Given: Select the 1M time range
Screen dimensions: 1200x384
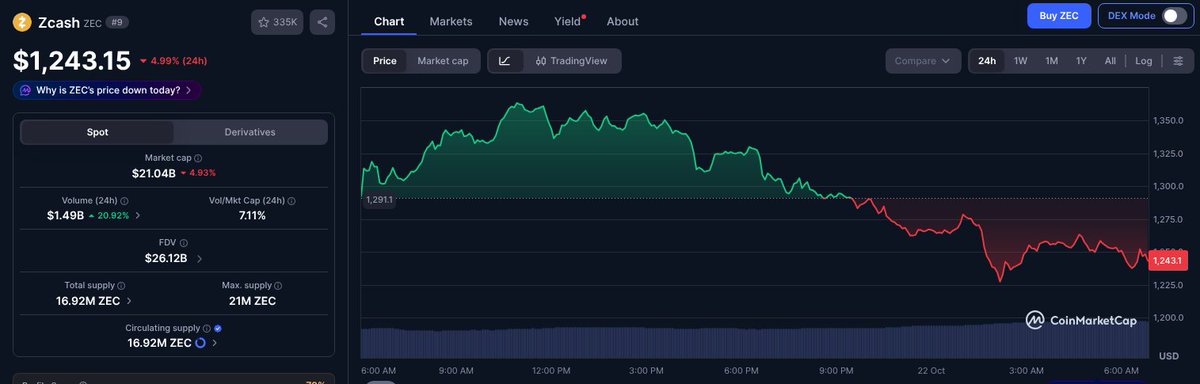Looking at the screenshot, I should tap(1052, 61).
